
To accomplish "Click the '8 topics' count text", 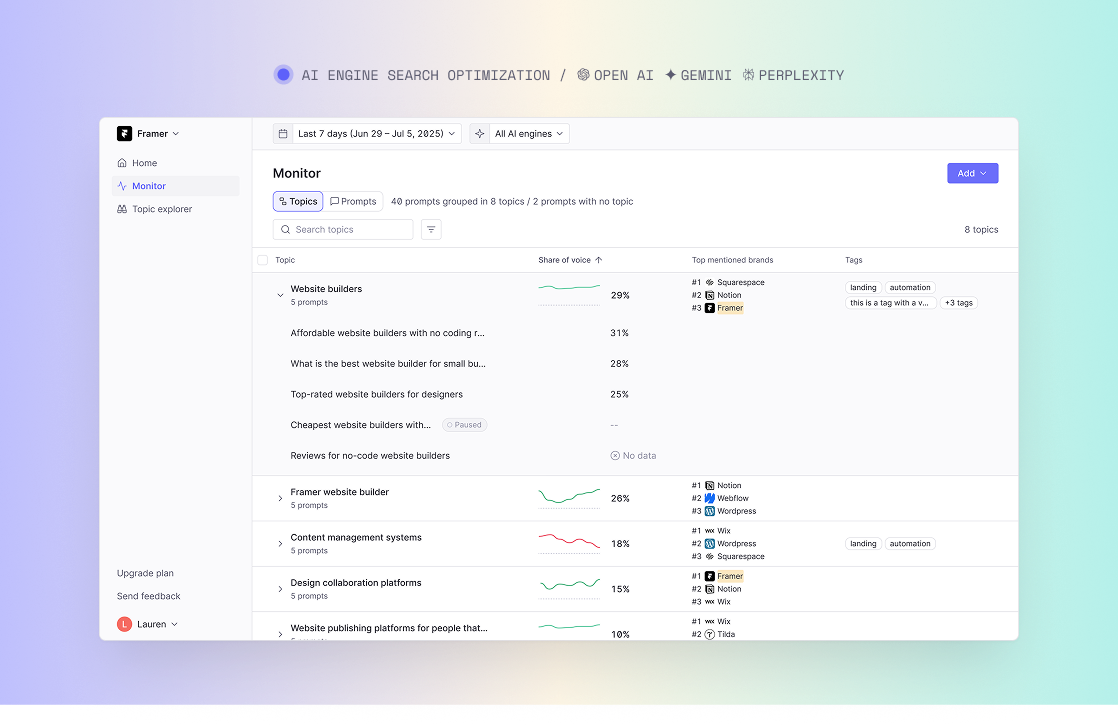I will pyautogui.click(x=981, y=230).
